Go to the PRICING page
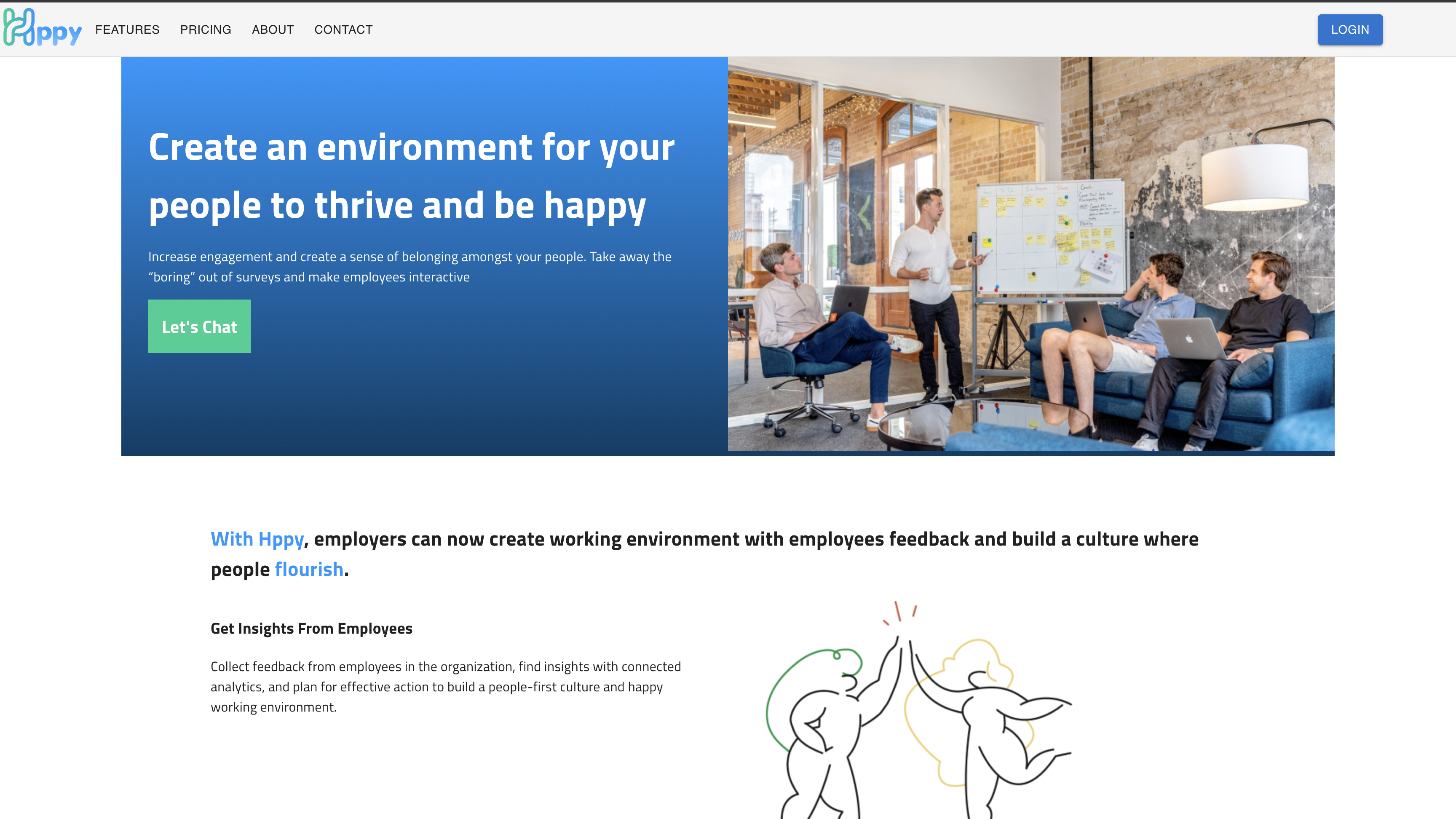1456x819 pixels. (x=206, y=29)
